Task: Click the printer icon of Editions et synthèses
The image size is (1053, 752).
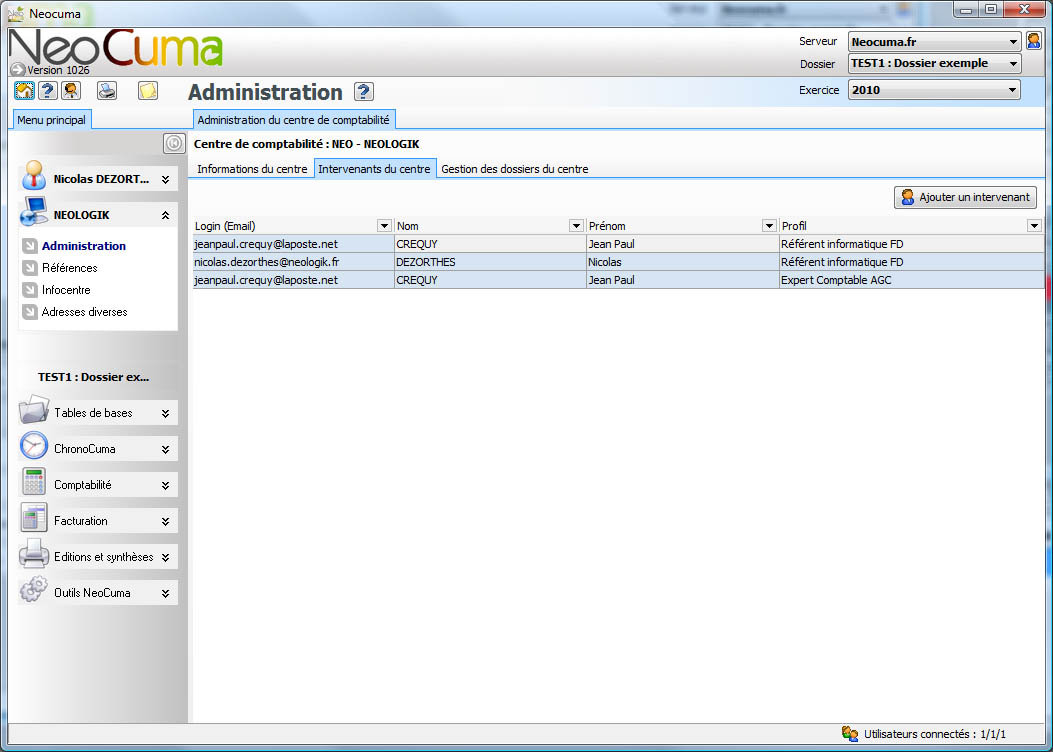Action: coord(34,554)
